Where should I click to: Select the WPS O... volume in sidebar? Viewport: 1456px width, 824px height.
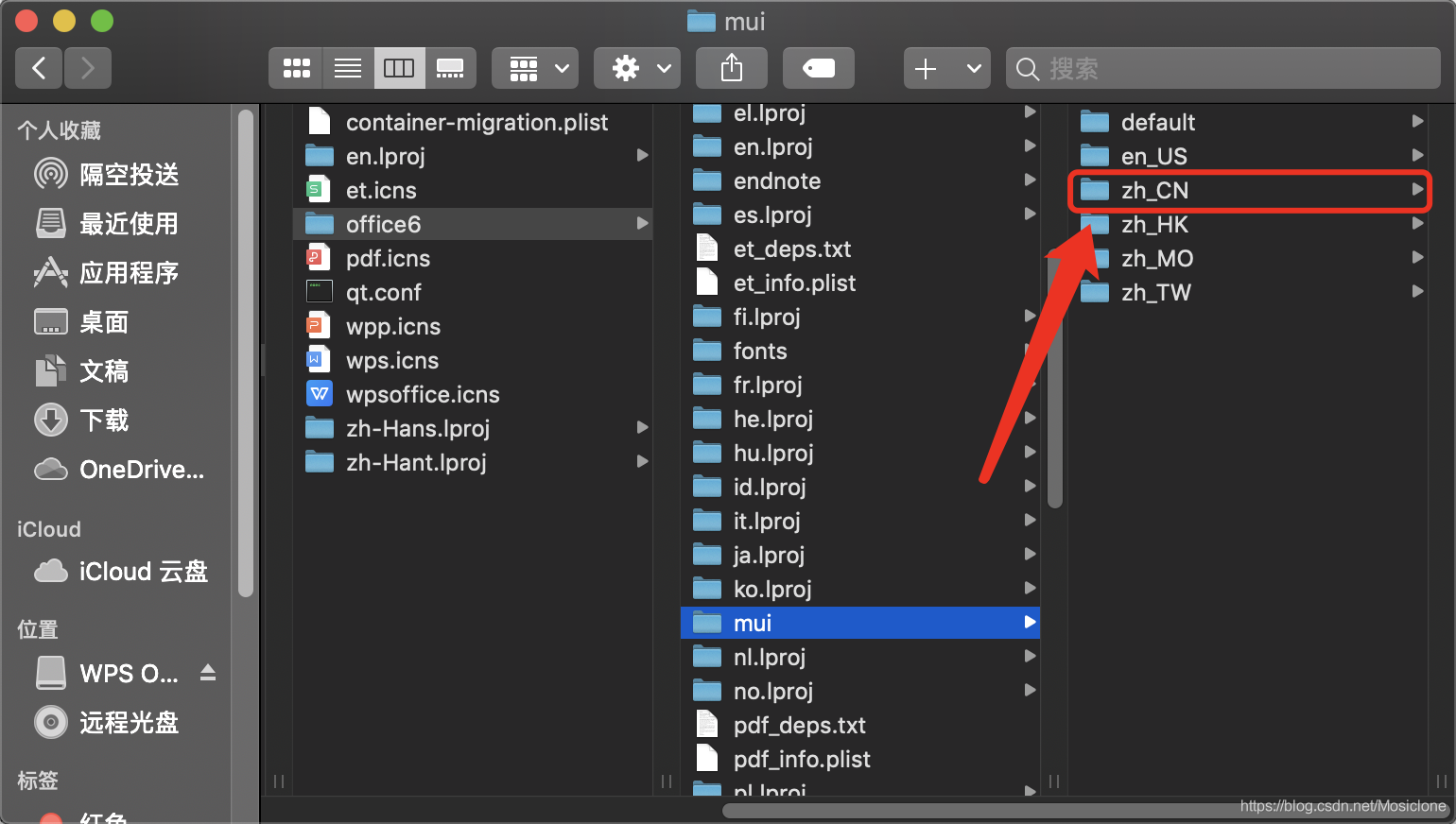point(107,674)
